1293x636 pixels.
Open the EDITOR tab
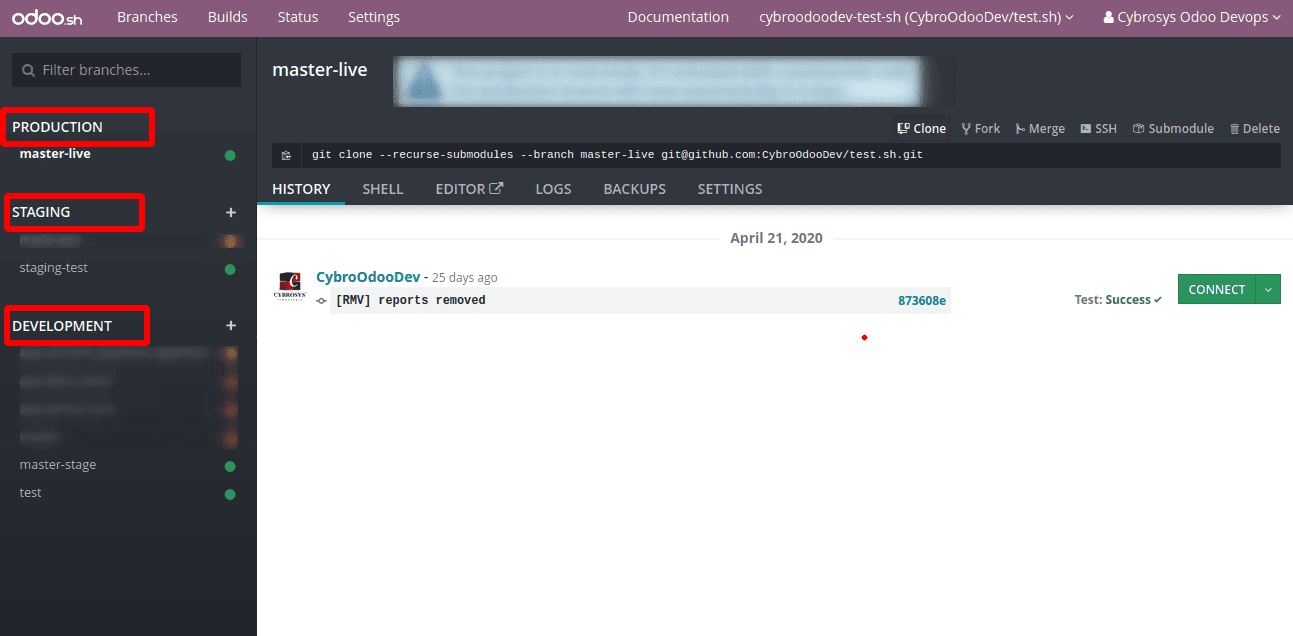[x=469, y=189]
